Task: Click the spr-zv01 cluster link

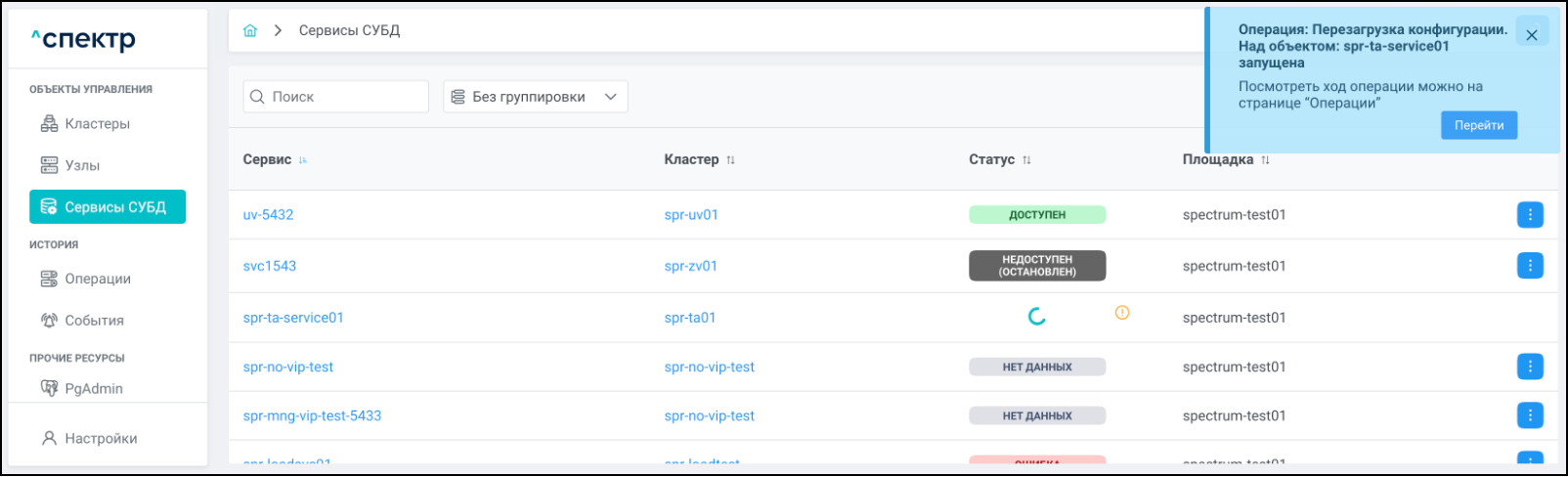Action: (690, 266)
